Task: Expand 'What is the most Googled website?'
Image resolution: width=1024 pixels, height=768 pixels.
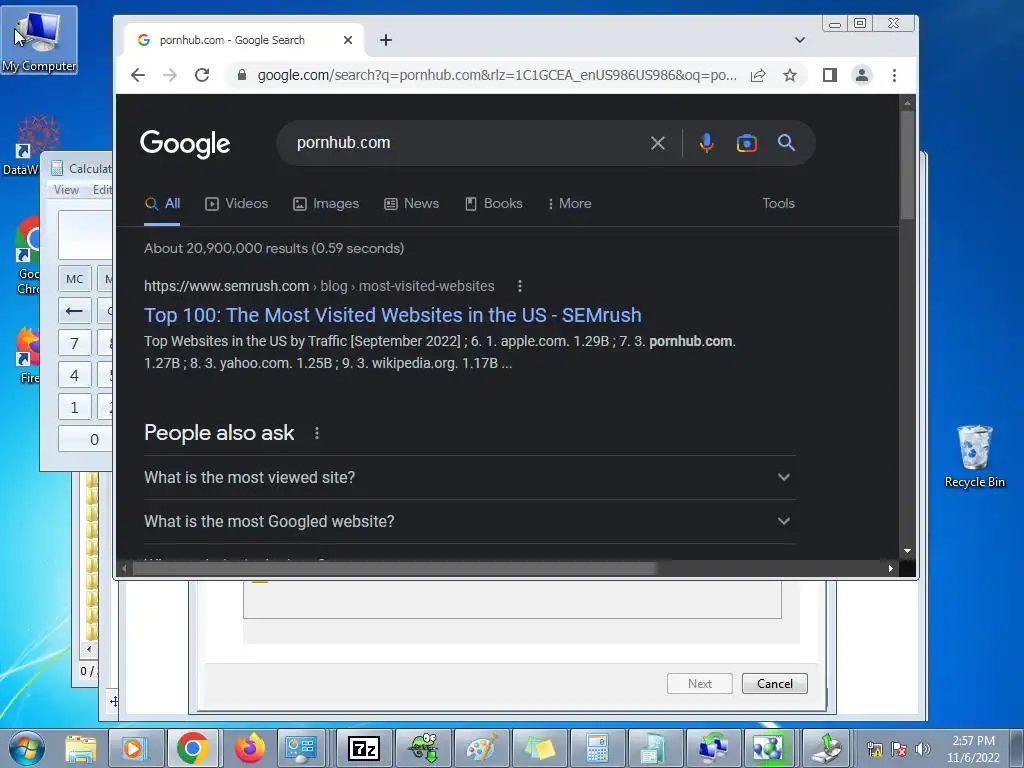Action: pyautogui.click(x=470, y=521)
